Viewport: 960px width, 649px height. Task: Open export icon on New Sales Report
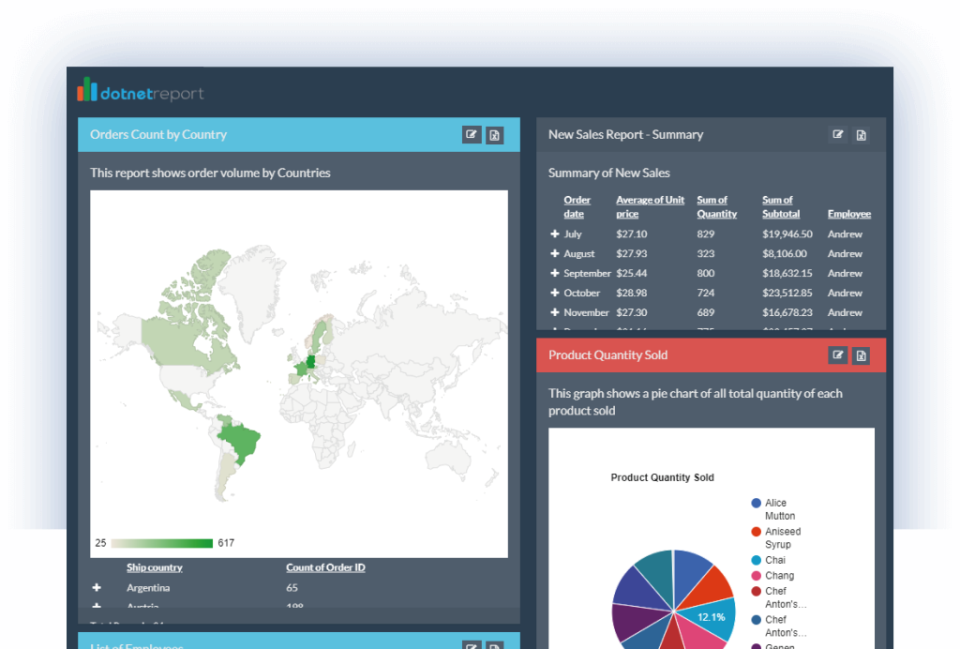861,134
